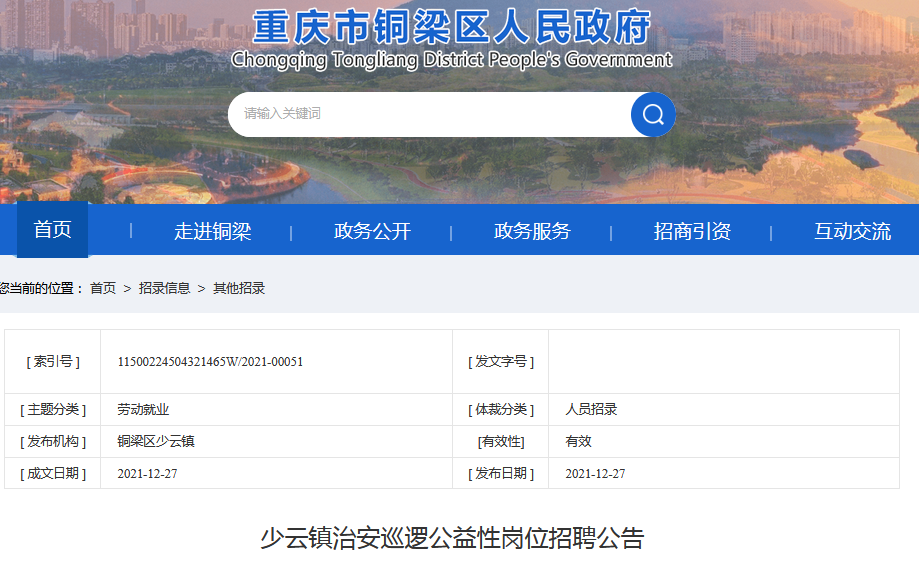The width and height of the screenshot is (919, 562).
Task: Open the 首页 navigation tab
Action: click(52, 230)
